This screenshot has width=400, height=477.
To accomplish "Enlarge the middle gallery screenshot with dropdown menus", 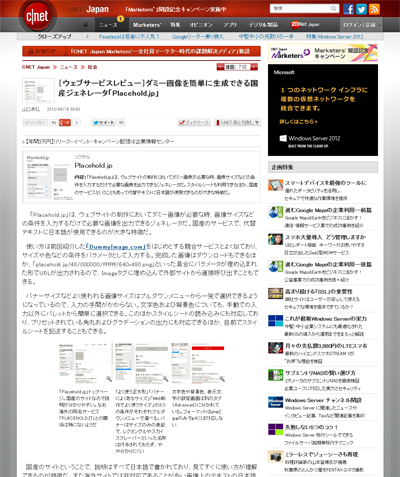I will click(x=142, y=363).
